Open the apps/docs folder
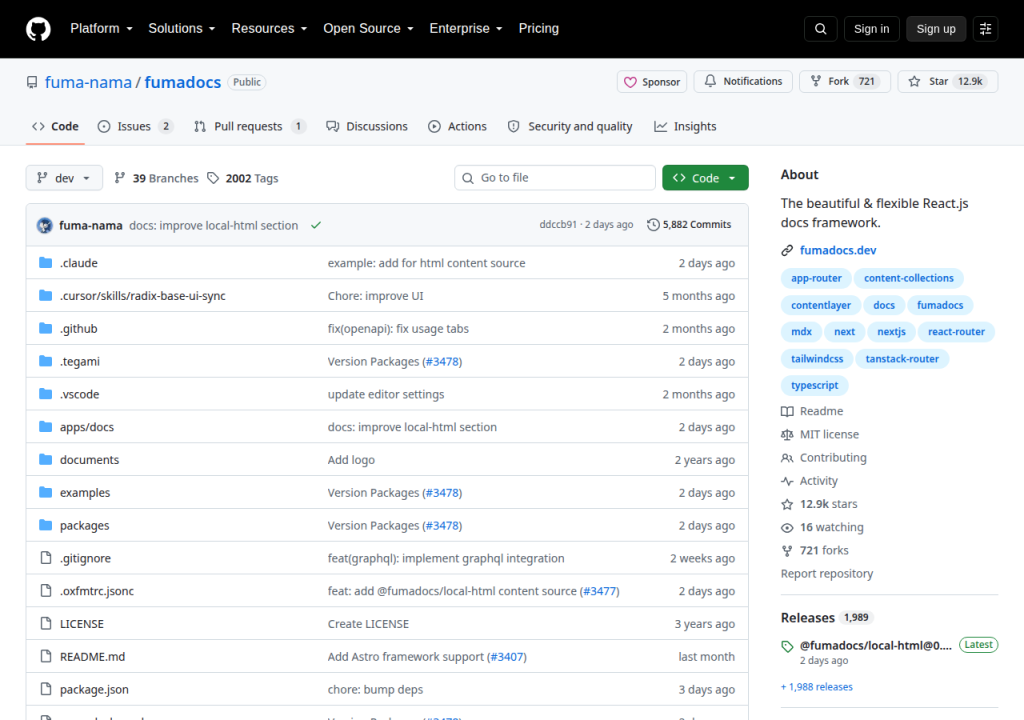 pos(87,427)
